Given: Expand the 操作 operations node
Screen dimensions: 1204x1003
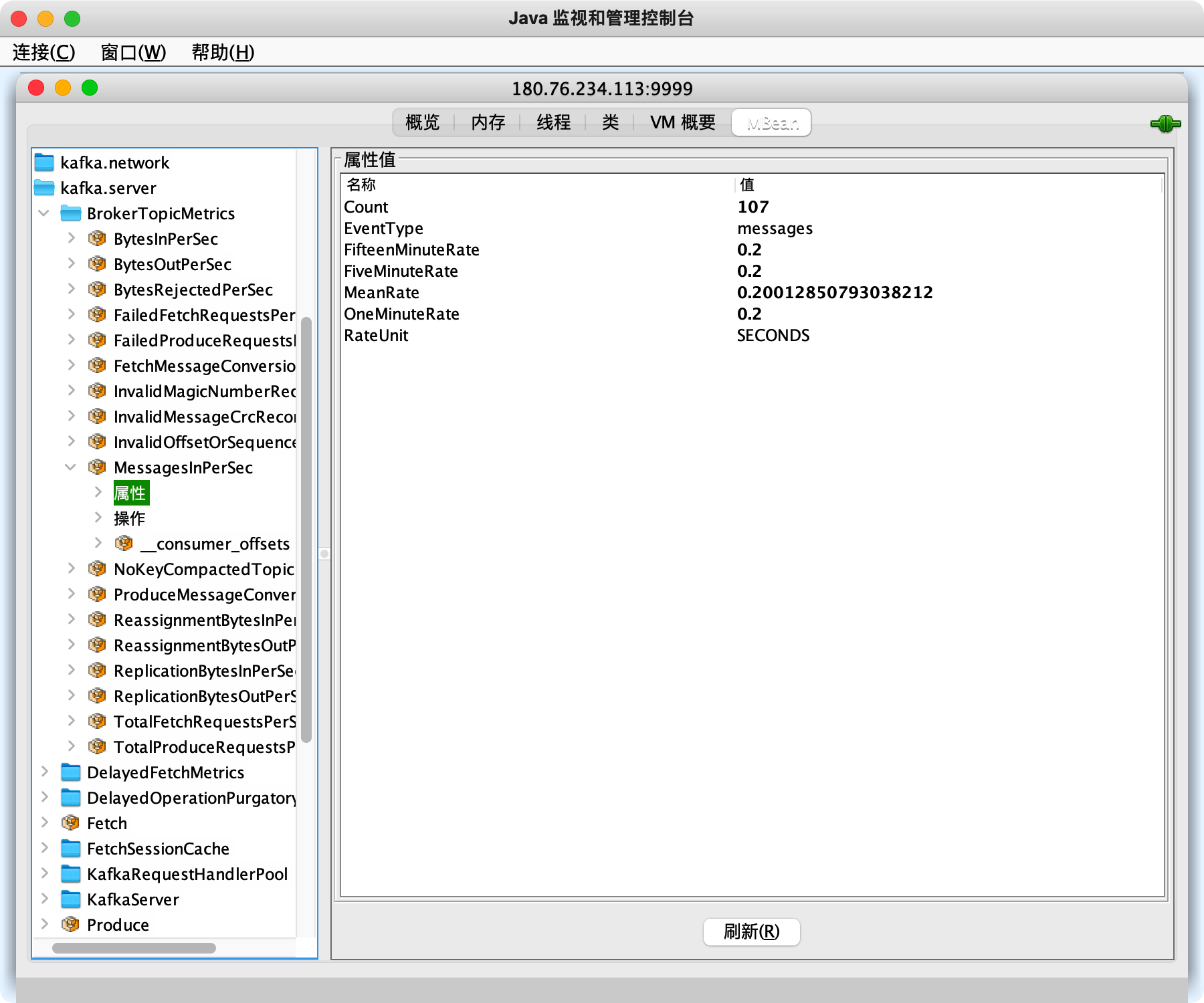Looking at the screenshot, I should tap(98, 518).
